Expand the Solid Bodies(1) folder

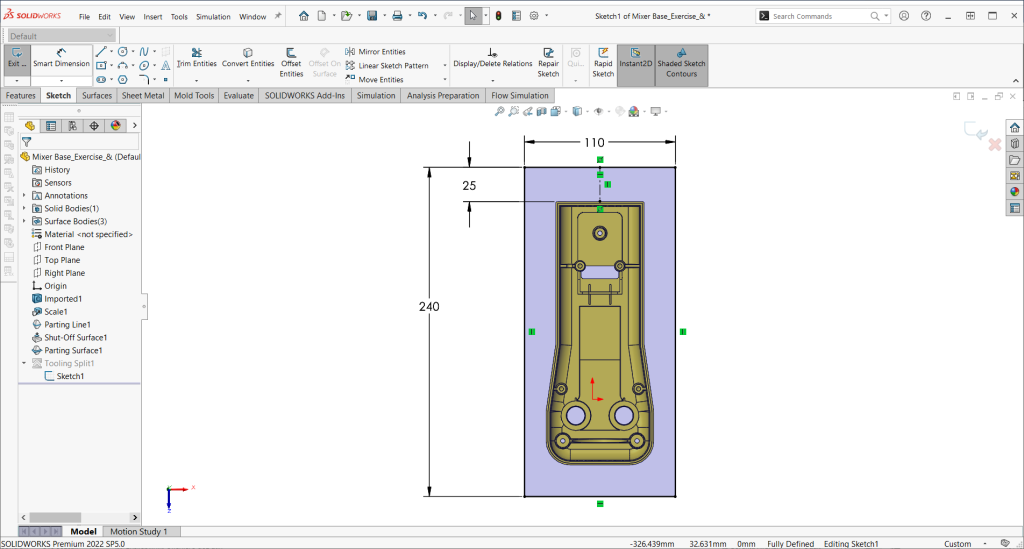tap(24, 208)
